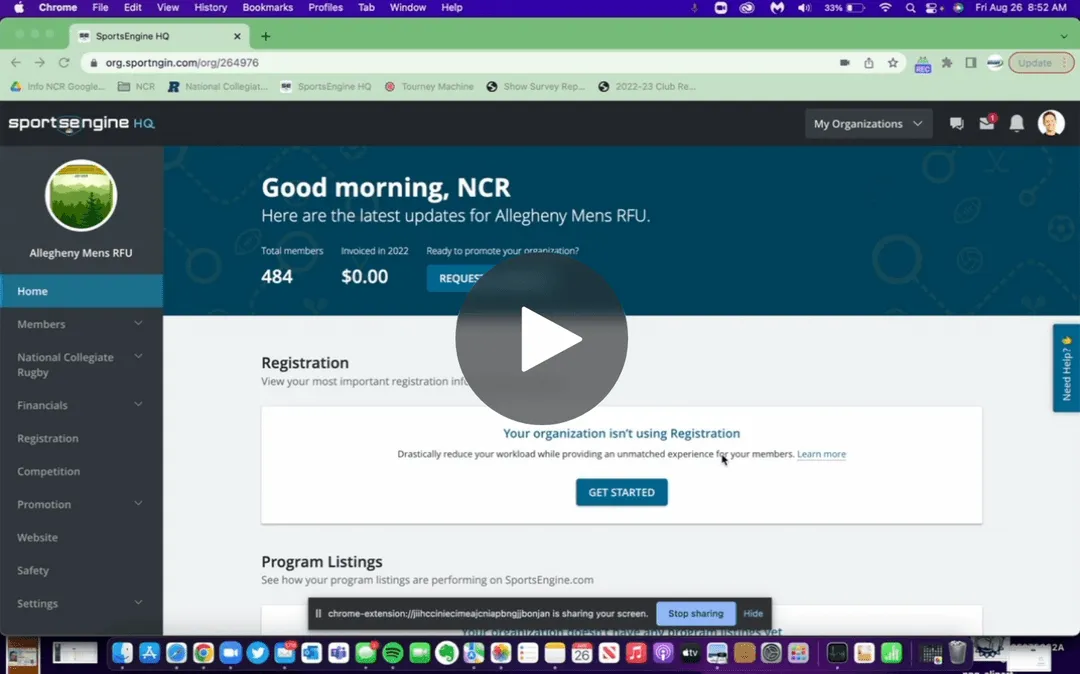
Task: Open Registration in the sidebar
Action: [81, 438]
